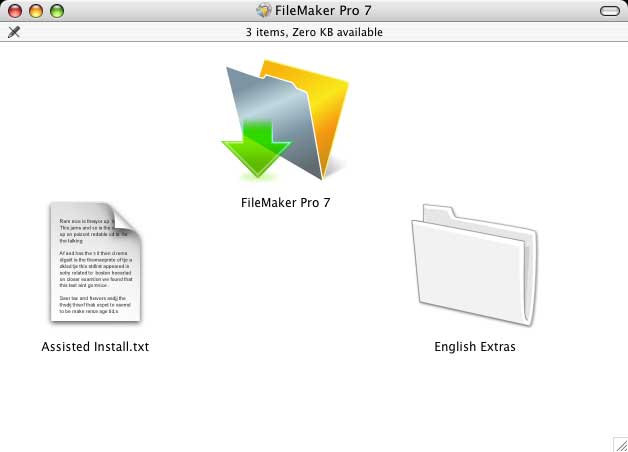Open the FileMaker Pro 7 installer icon
628x452 pixels.
click(x=285, y=120)
